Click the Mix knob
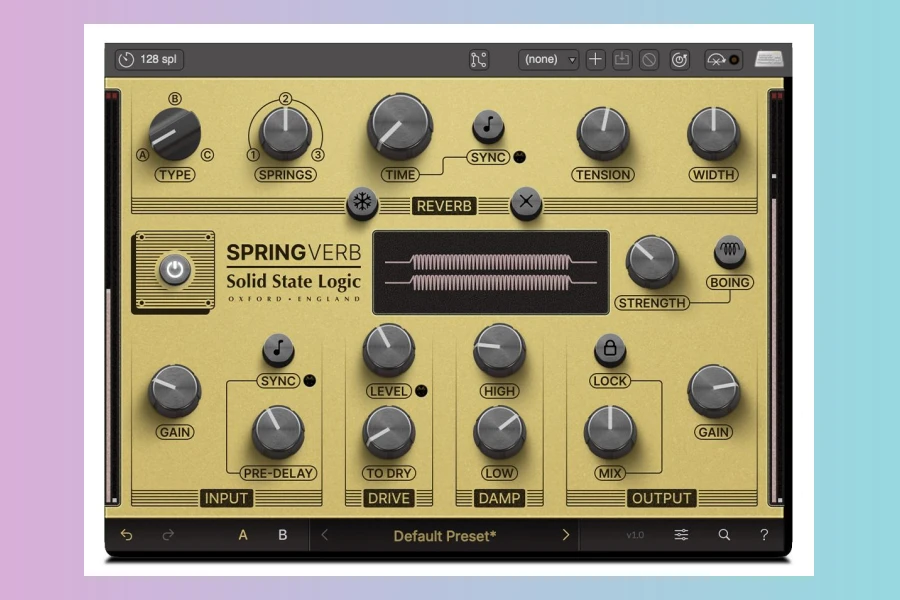900x600 pixels. [610, 431]
